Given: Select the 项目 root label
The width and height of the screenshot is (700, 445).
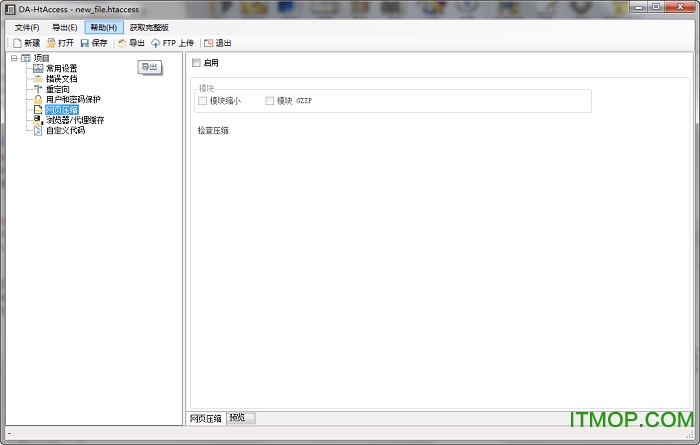Looking at the screenshot, I should coord(42,58).
